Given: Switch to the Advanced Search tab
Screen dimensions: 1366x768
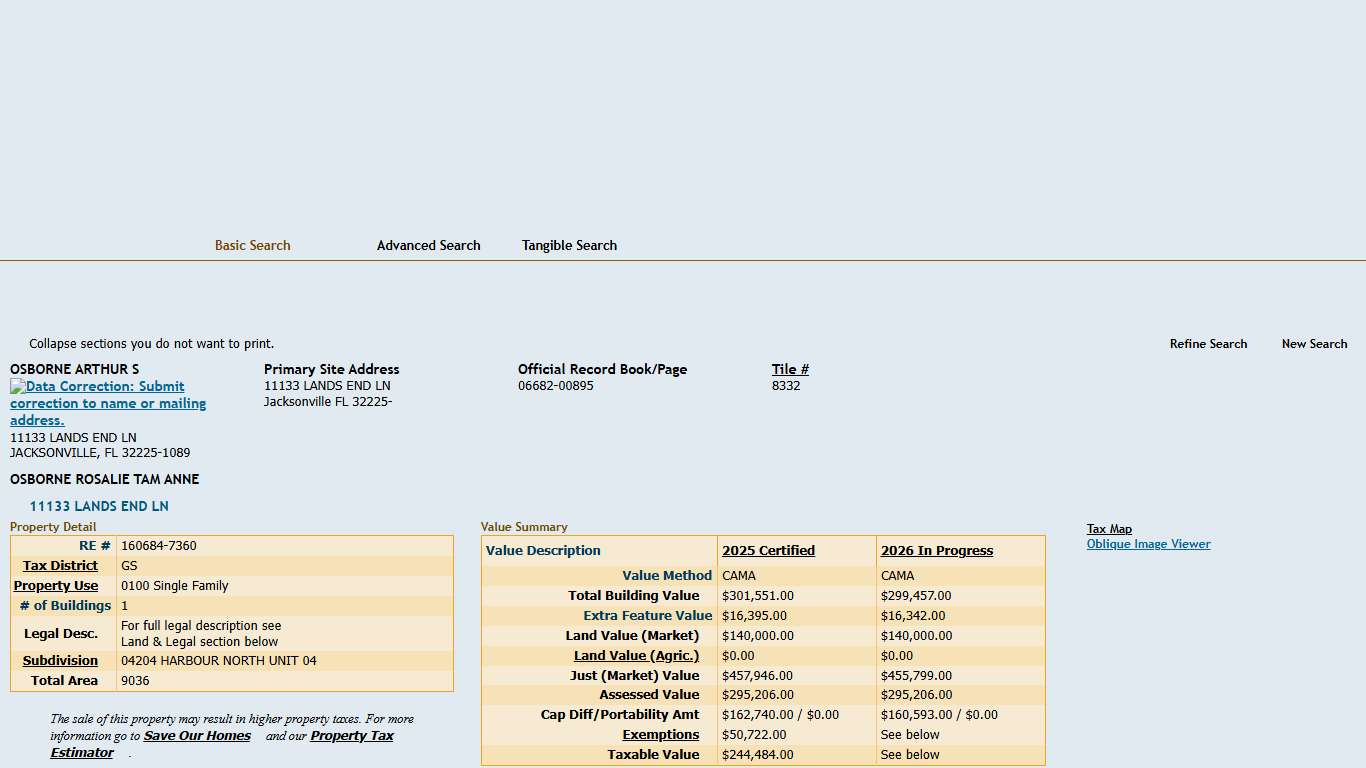Looking at the screenshot, I should pyautogui.click(x=428, y=245).
